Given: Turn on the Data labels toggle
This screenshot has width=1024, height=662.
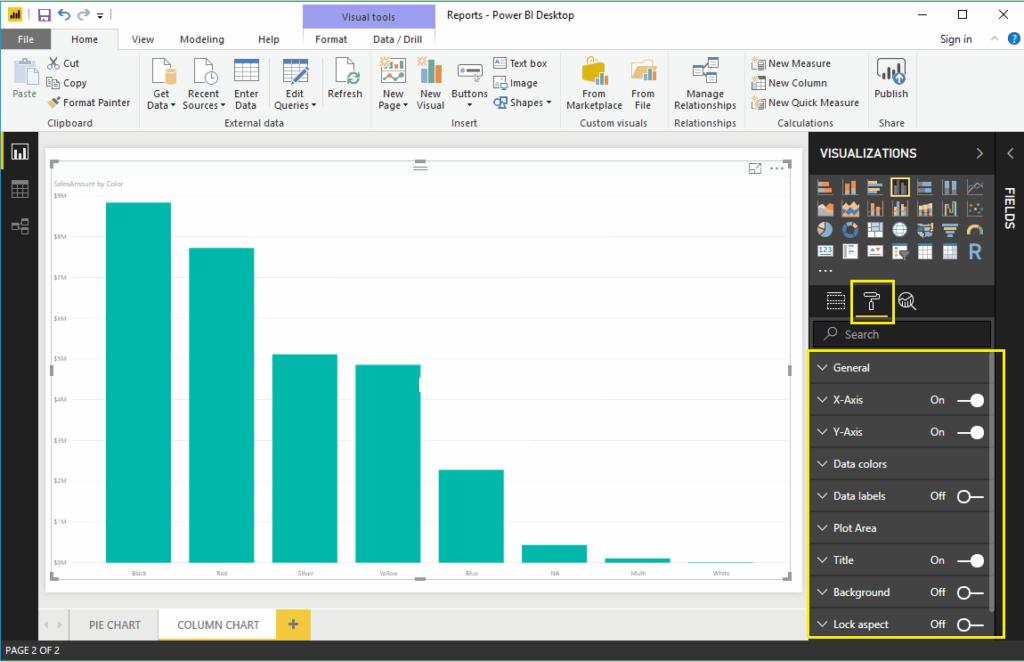Looking at the screenshot, I should [970, 497].
